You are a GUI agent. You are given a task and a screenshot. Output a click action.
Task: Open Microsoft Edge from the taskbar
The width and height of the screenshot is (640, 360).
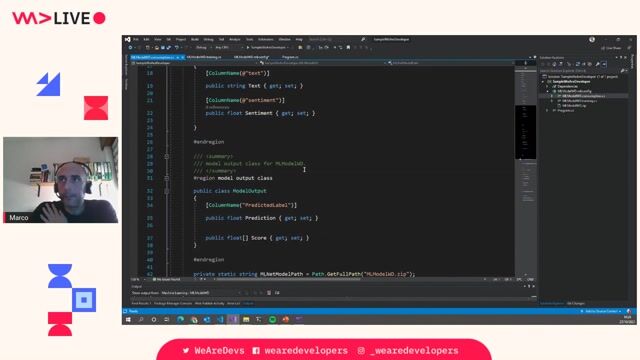pyautogui.click(x=180, y=320)
